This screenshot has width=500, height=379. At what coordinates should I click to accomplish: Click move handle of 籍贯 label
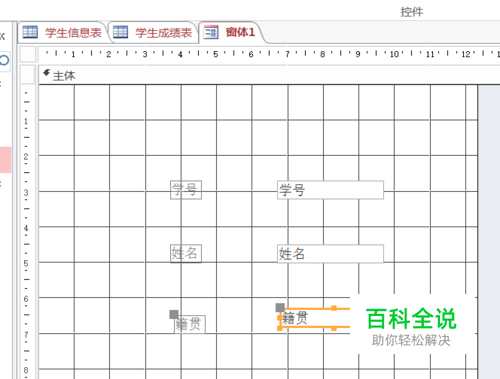point(174,314)
